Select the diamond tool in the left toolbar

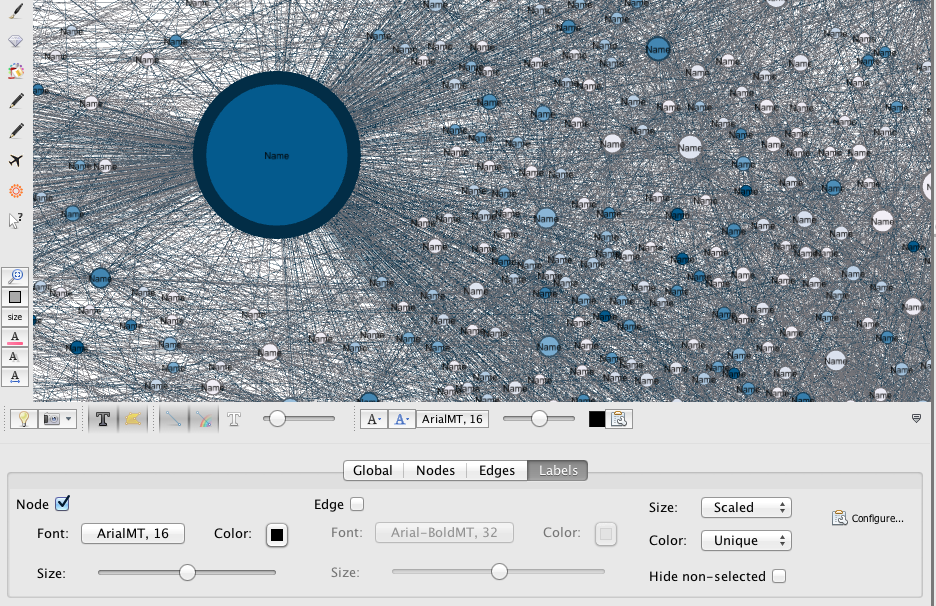coord(14,40)
